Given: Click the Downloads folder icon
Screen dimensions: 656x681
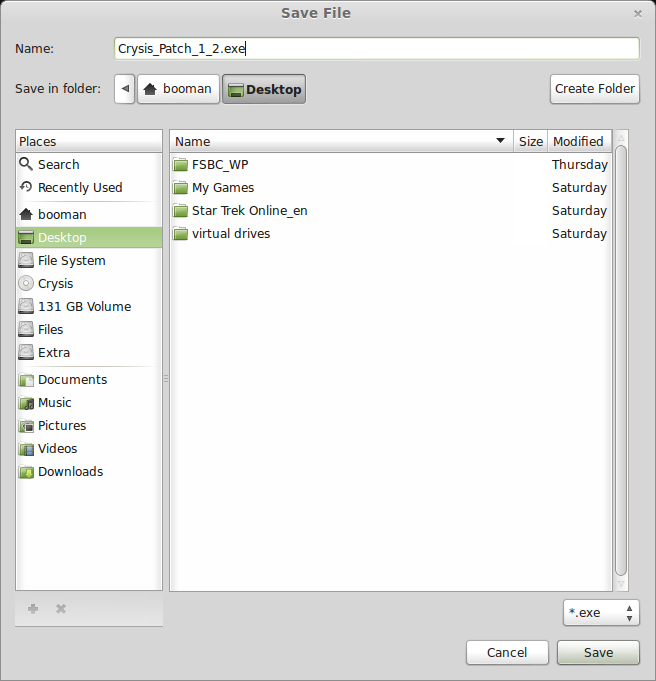Looking at the screenshot, I should [x=26, y=472].
